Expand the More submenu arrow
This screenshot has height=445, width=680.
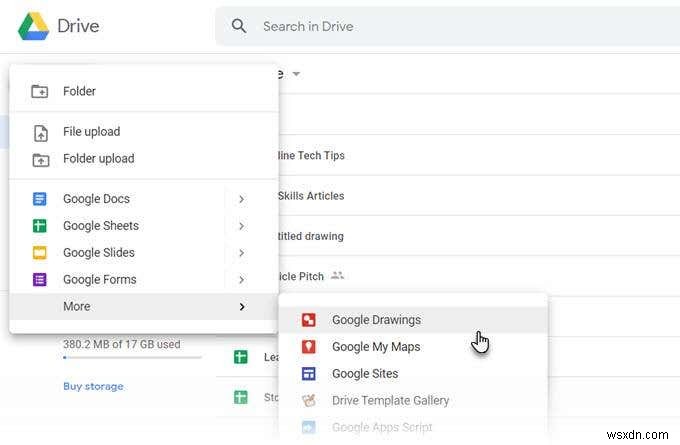(x=242, y=307)
